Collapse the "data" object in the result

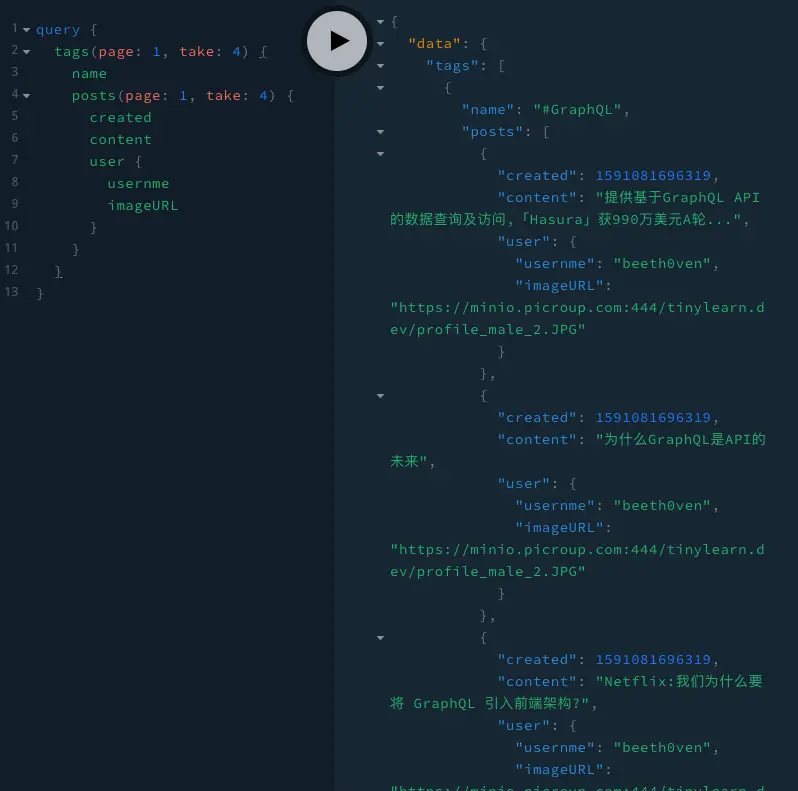[380, 44]
